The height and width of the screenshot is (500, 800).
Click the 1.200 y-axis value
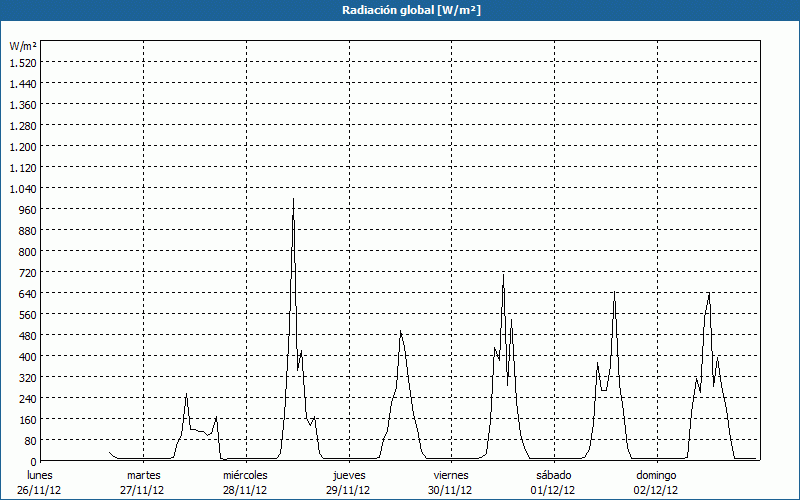[x=23, y=146]
